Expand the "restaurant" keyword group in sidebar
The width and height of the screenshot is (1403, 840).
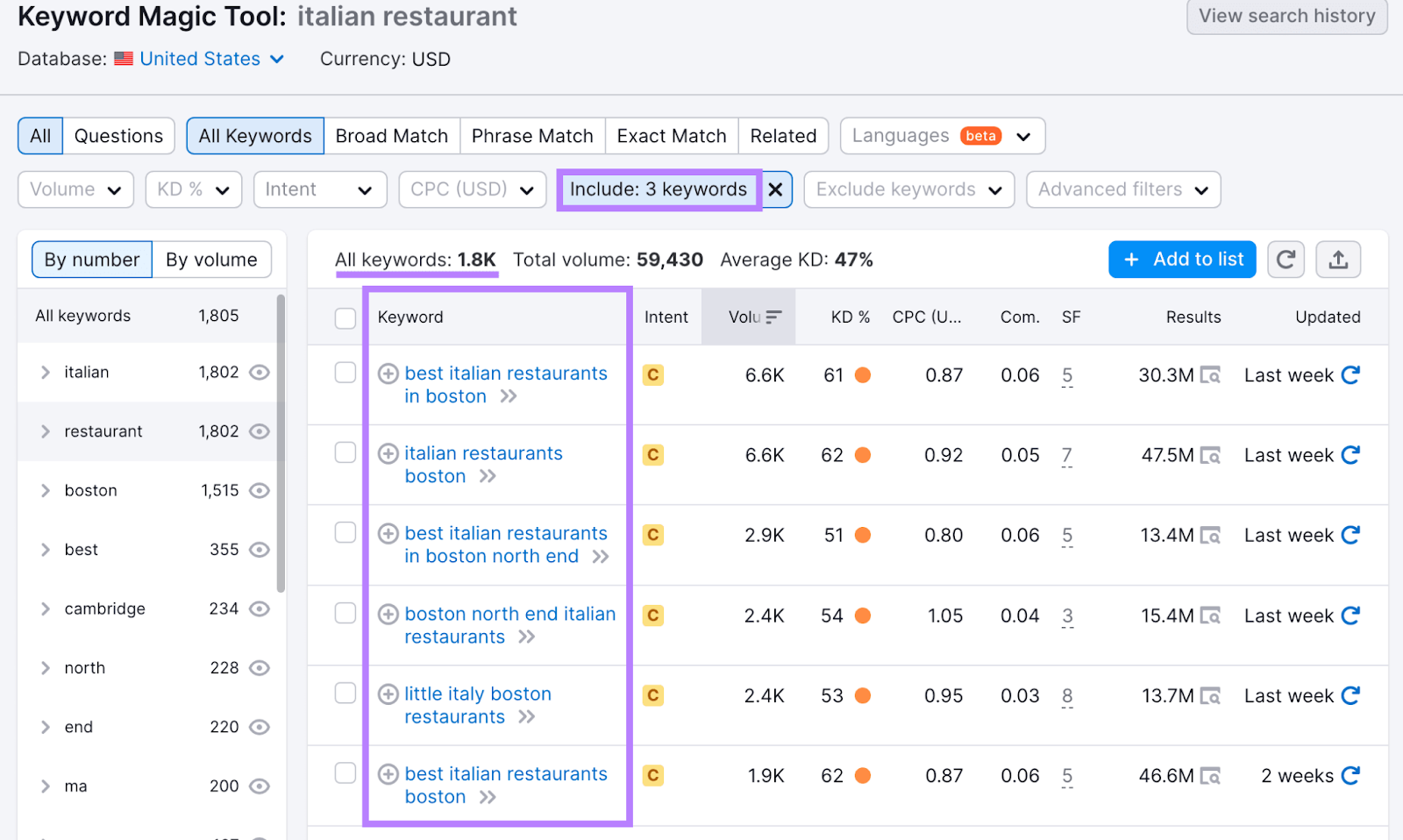(x=46, y=431)
